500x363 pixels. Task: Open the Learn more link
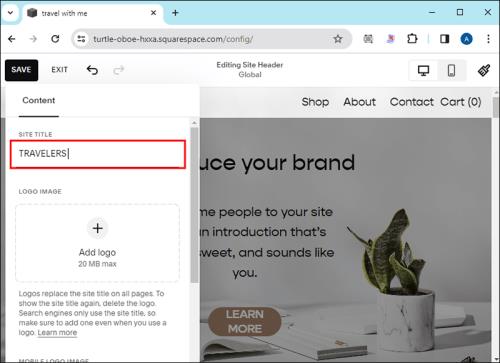57,333
